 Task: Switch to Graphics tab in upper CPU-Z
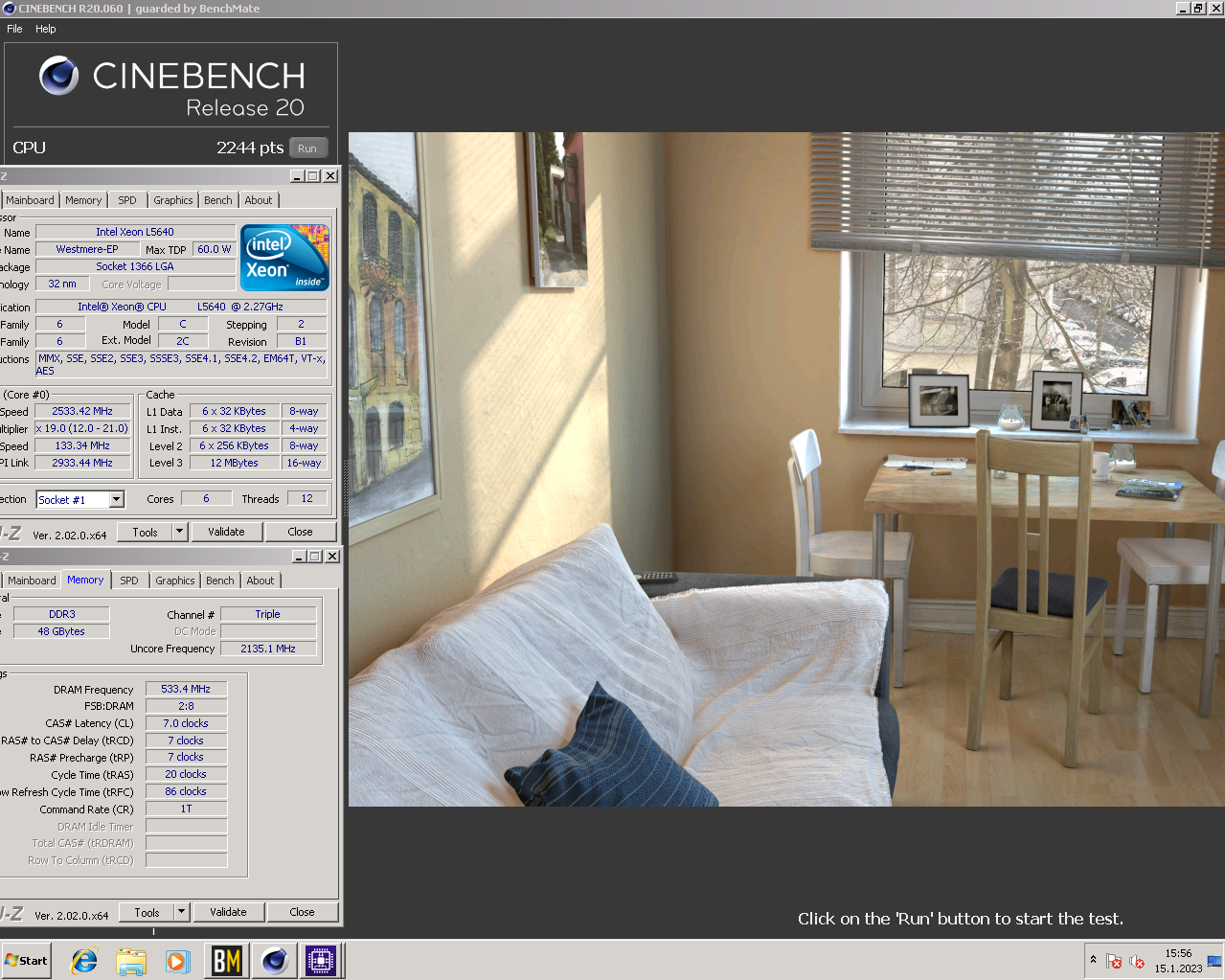coord(173,200)
